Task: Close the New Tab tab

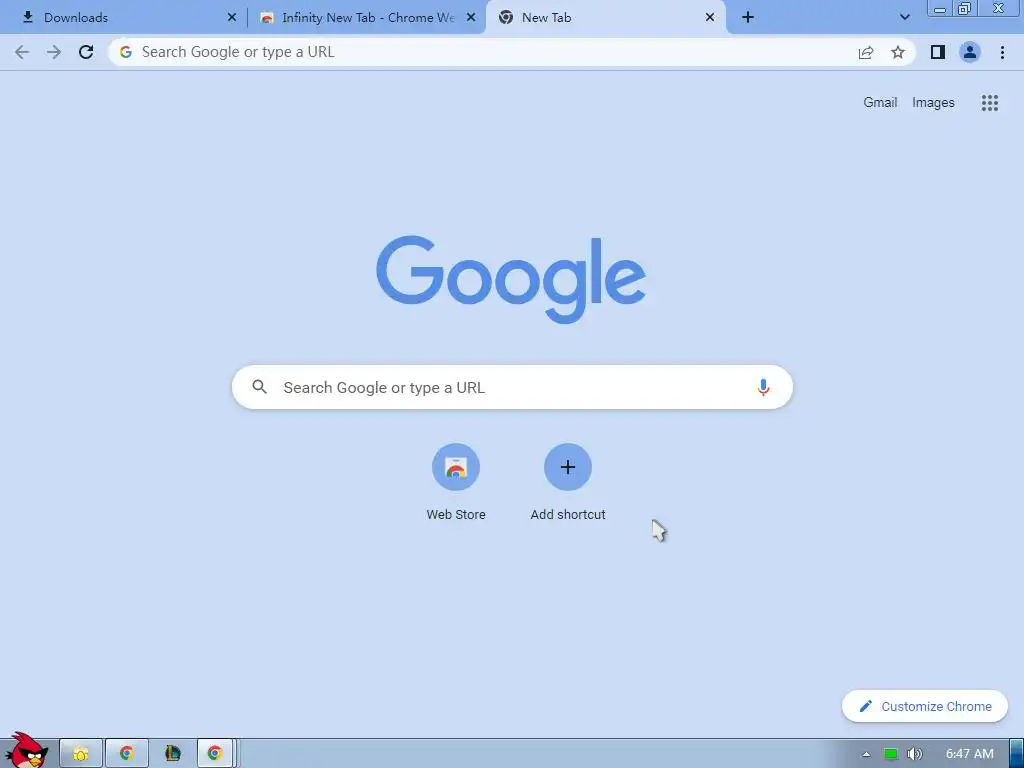Action: pyautogui.click(x=710, y=18)
